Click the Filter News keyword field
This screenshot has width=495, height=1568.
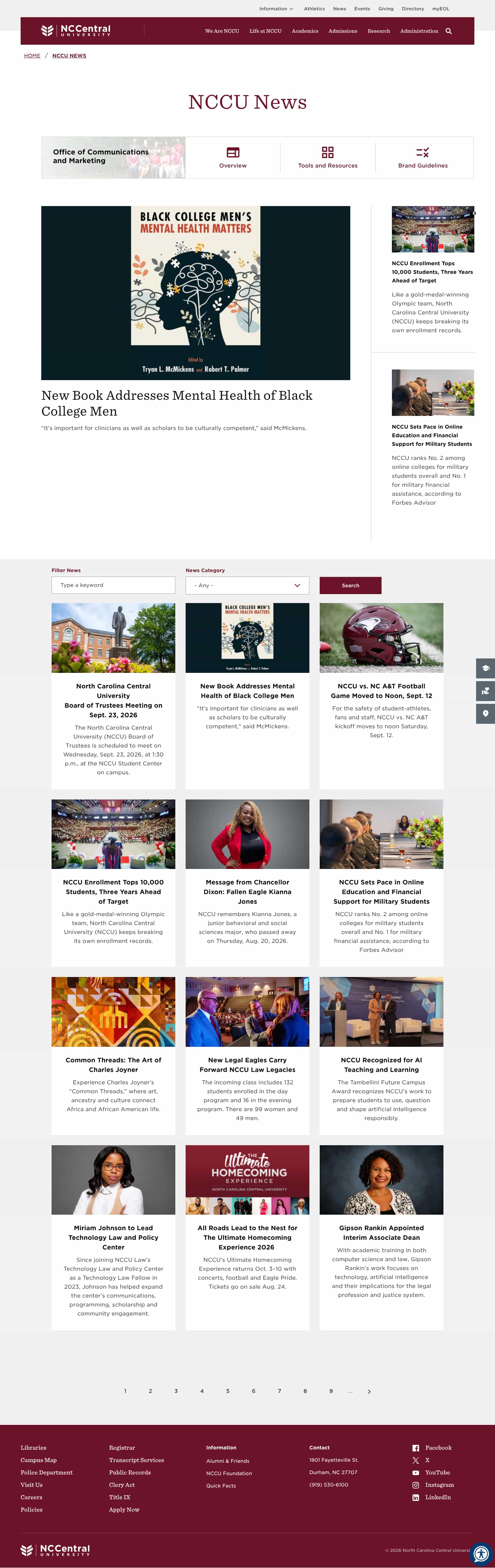click(113, 585)
